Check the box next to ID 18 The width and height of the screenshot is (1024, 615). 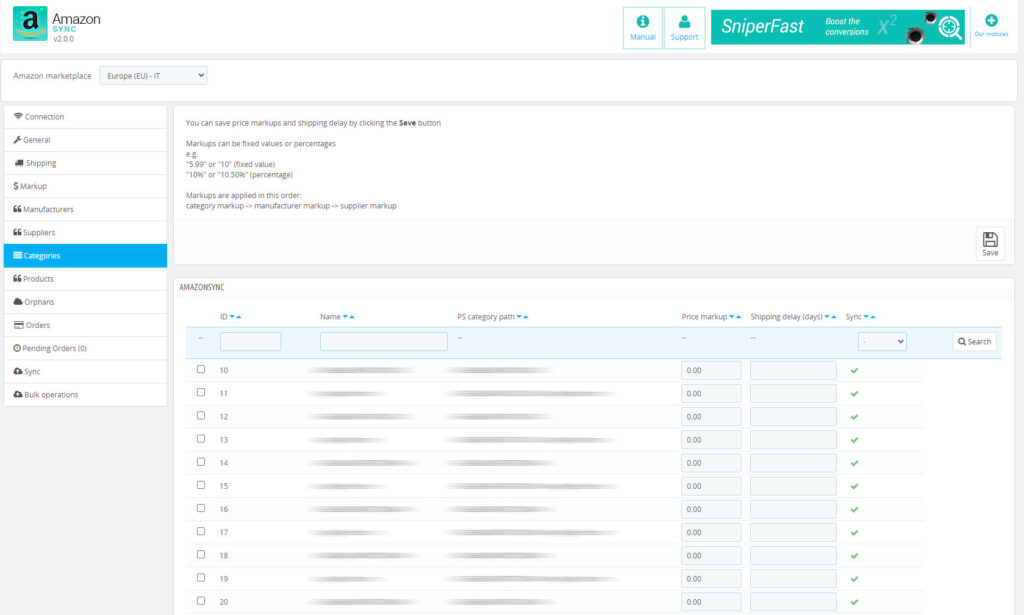(201, 554)
